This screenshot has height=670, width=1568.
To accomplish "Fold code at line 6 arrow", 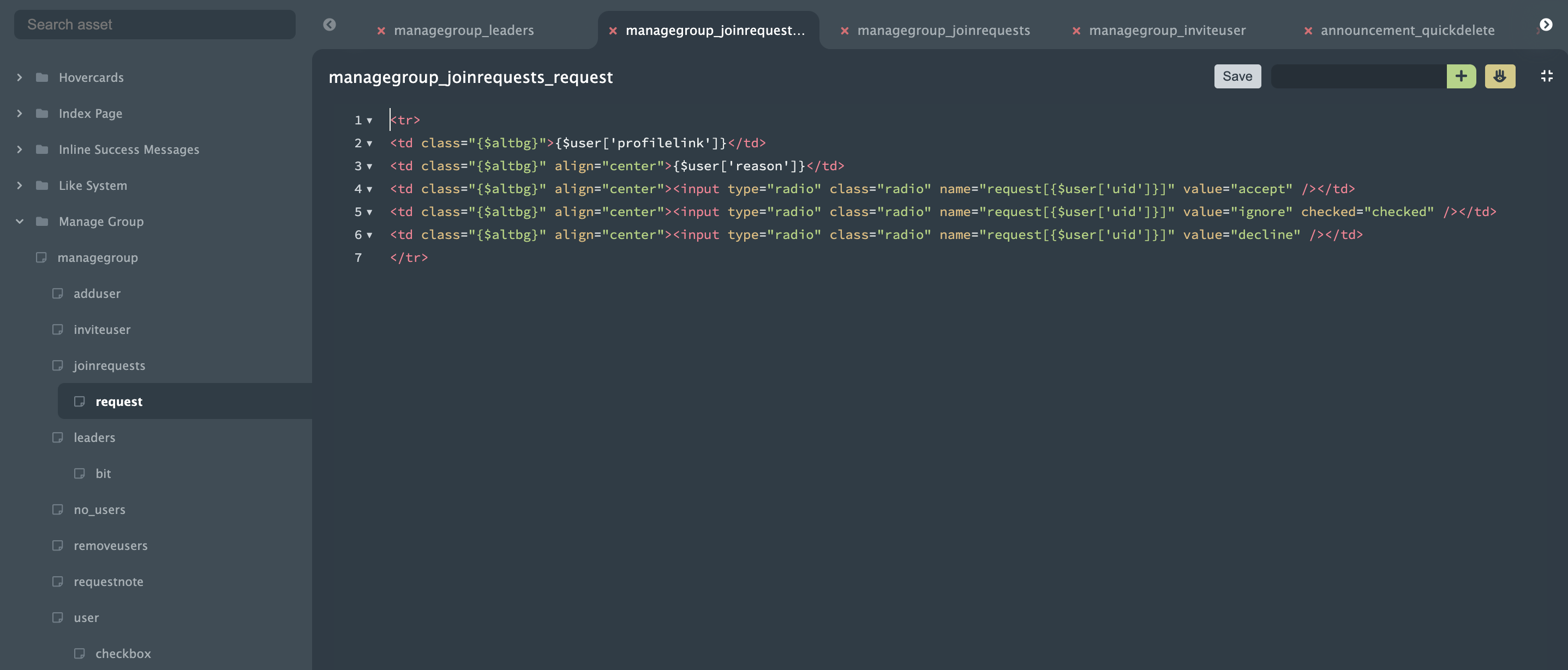I will pyautogui.click(x=369, y=235).
